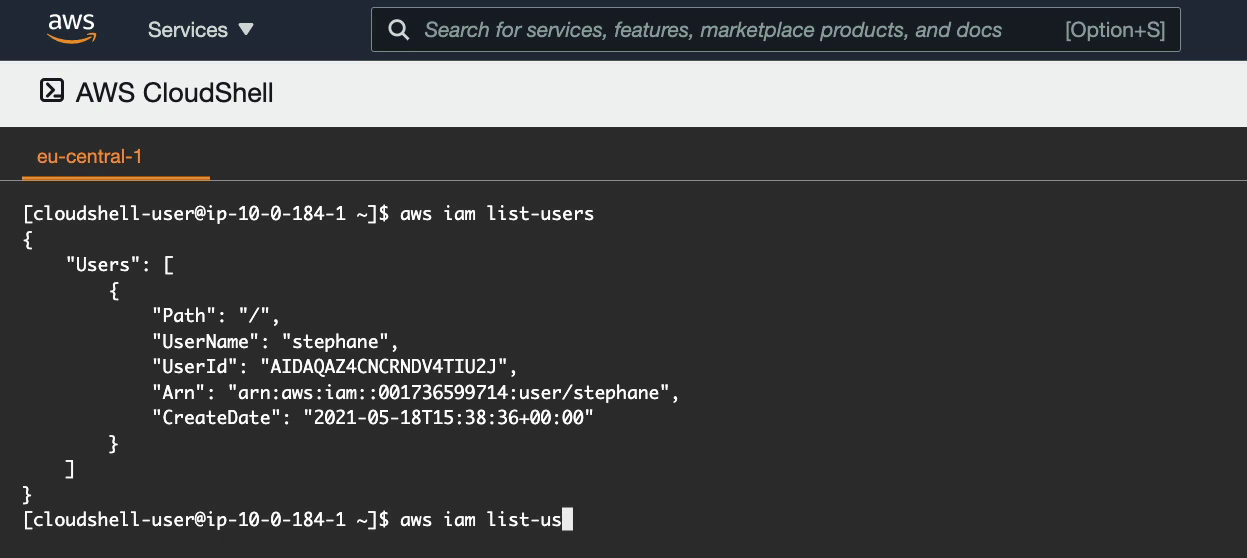Click the "Users": [ line
This screenshot has width=1247, height=558.
pyautogui.click(x=119, y=264)
